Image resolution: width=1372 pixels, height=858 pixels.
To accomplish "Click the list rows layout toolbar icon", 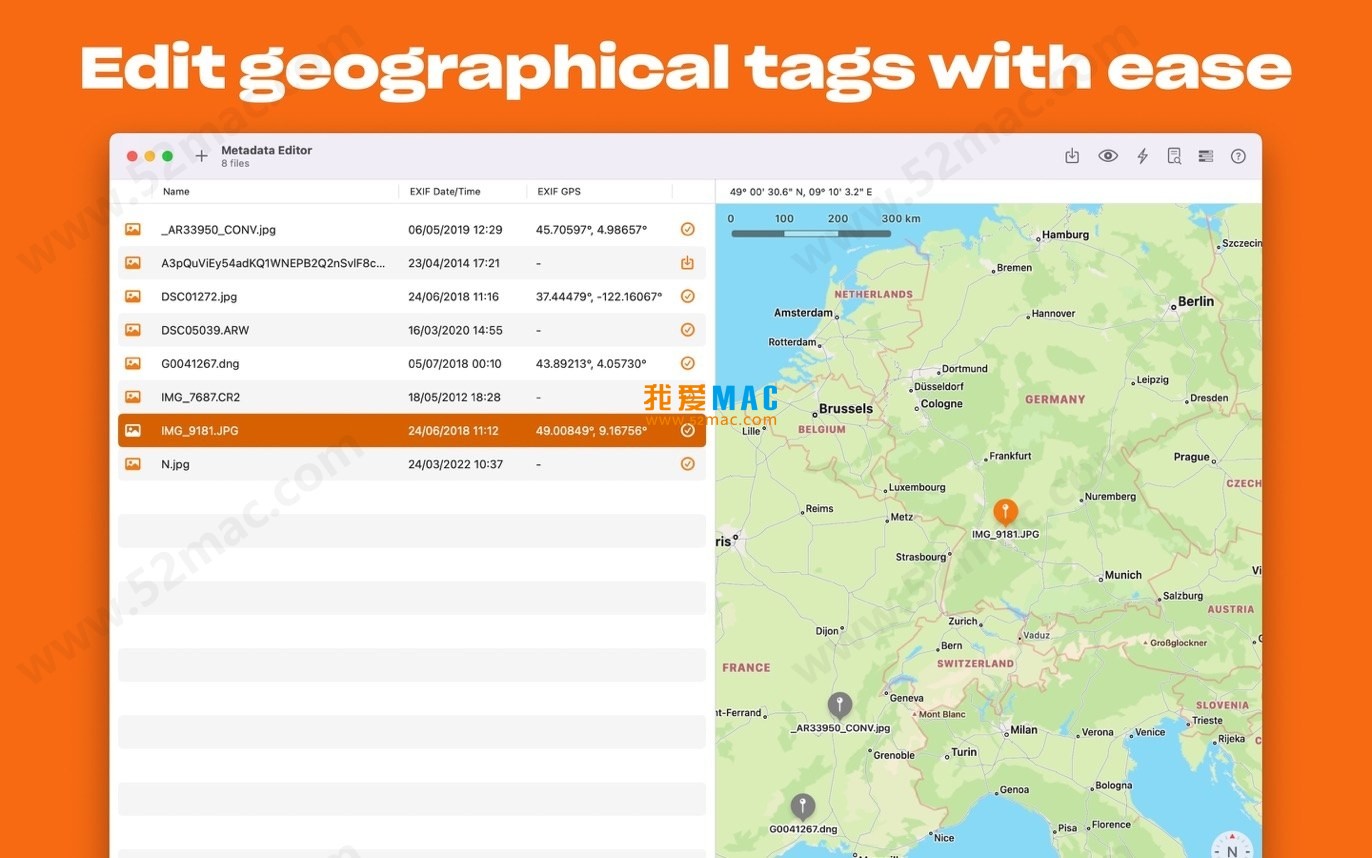I will 1206,156.
